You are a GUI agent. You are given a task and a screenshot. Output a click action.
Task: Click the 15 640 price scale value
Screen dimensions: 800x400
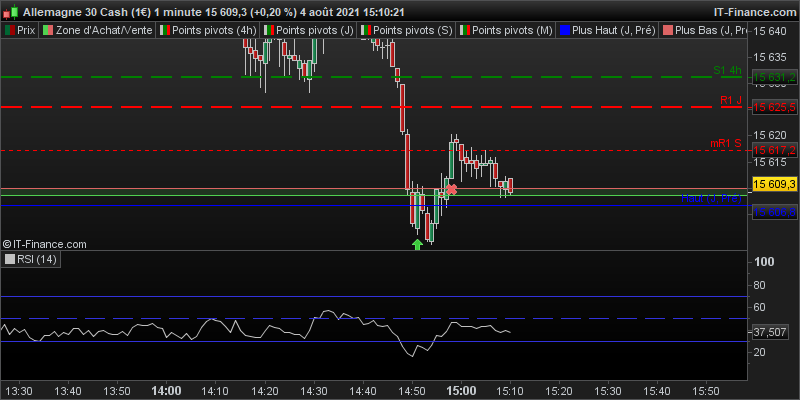coord(771,32)
